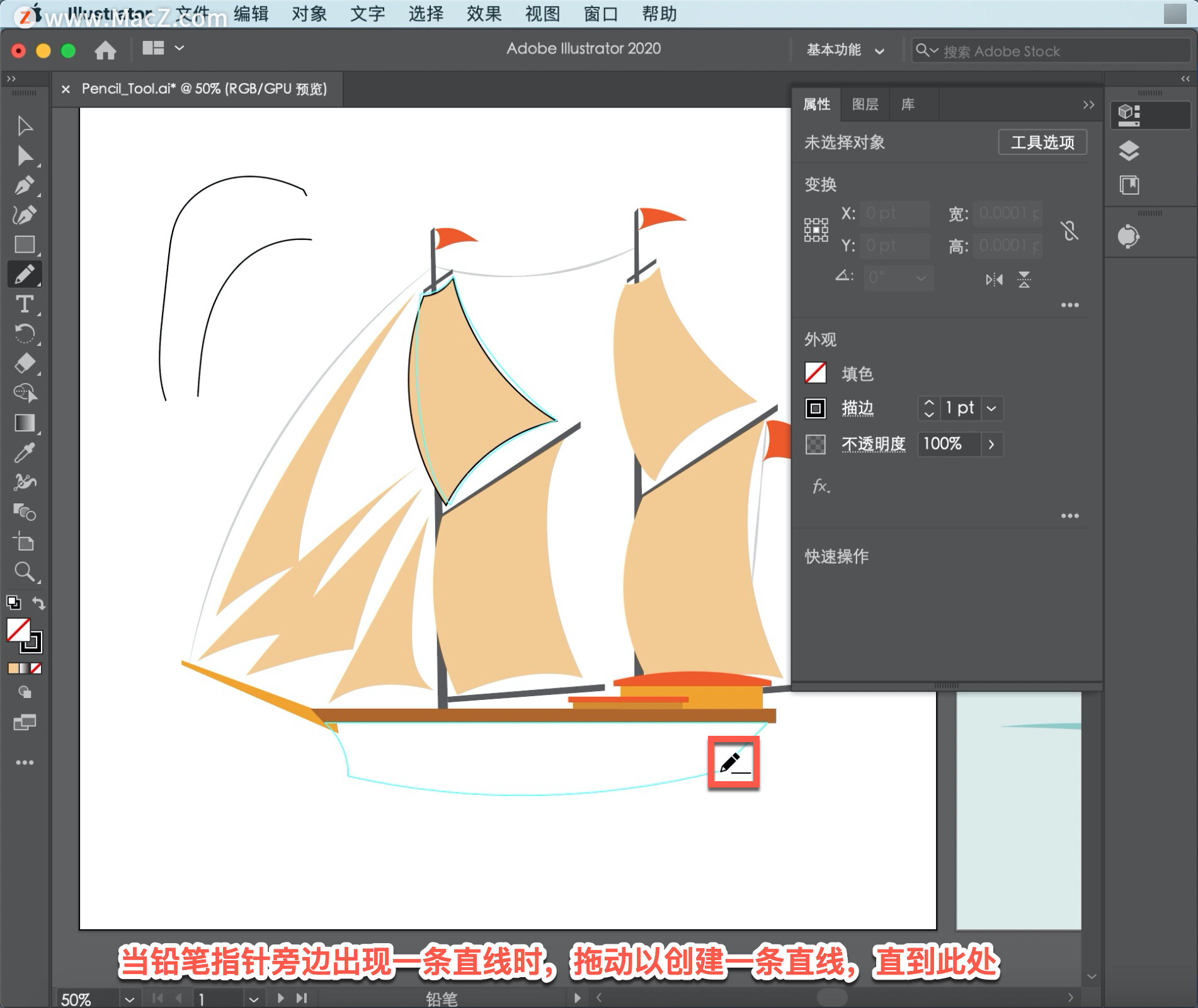Select the Pen tool
This screenshot has width=1198, height=1008.
(25, 185)
